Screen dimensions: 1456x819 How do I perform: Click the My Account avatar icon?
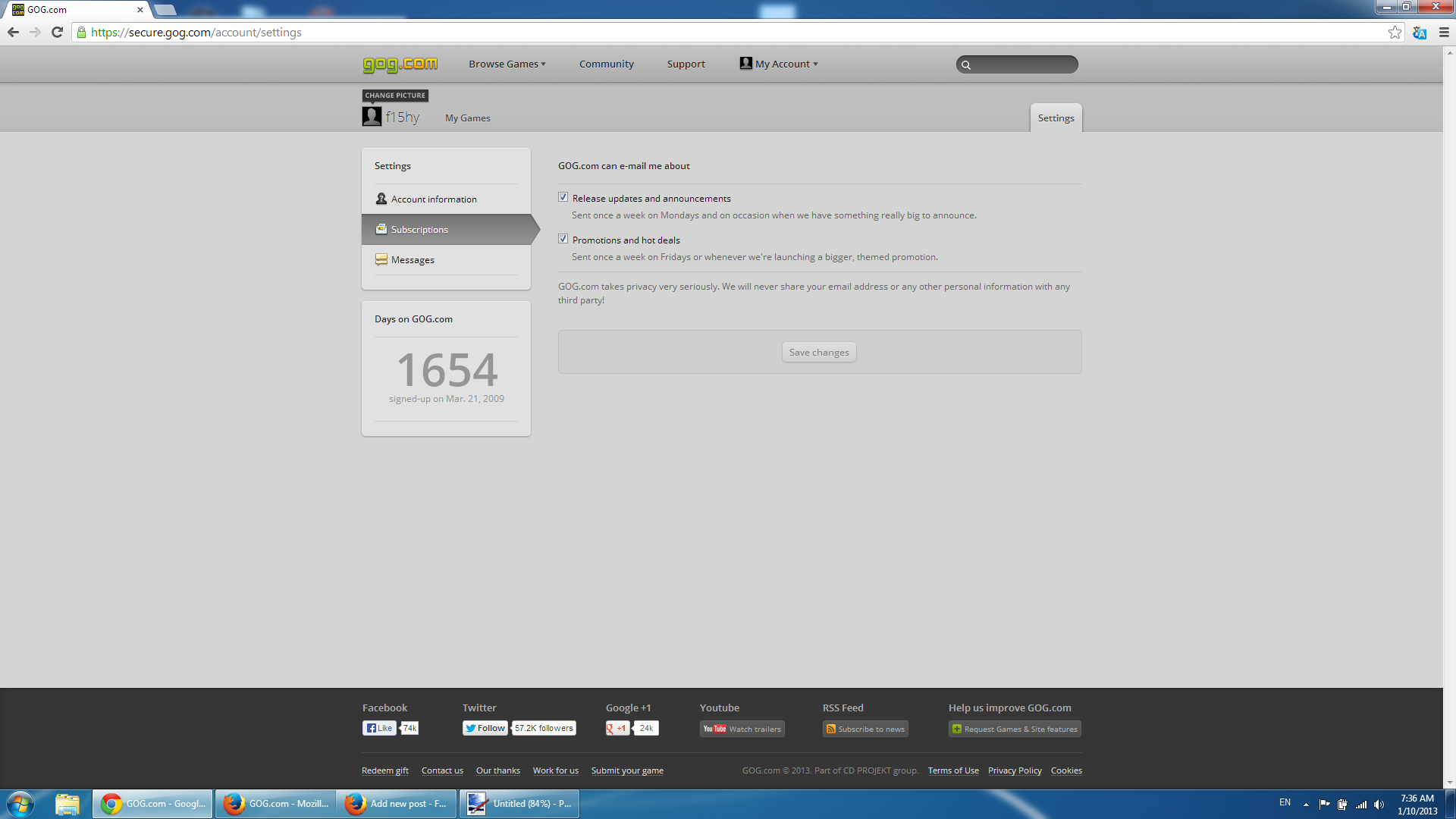746,64
